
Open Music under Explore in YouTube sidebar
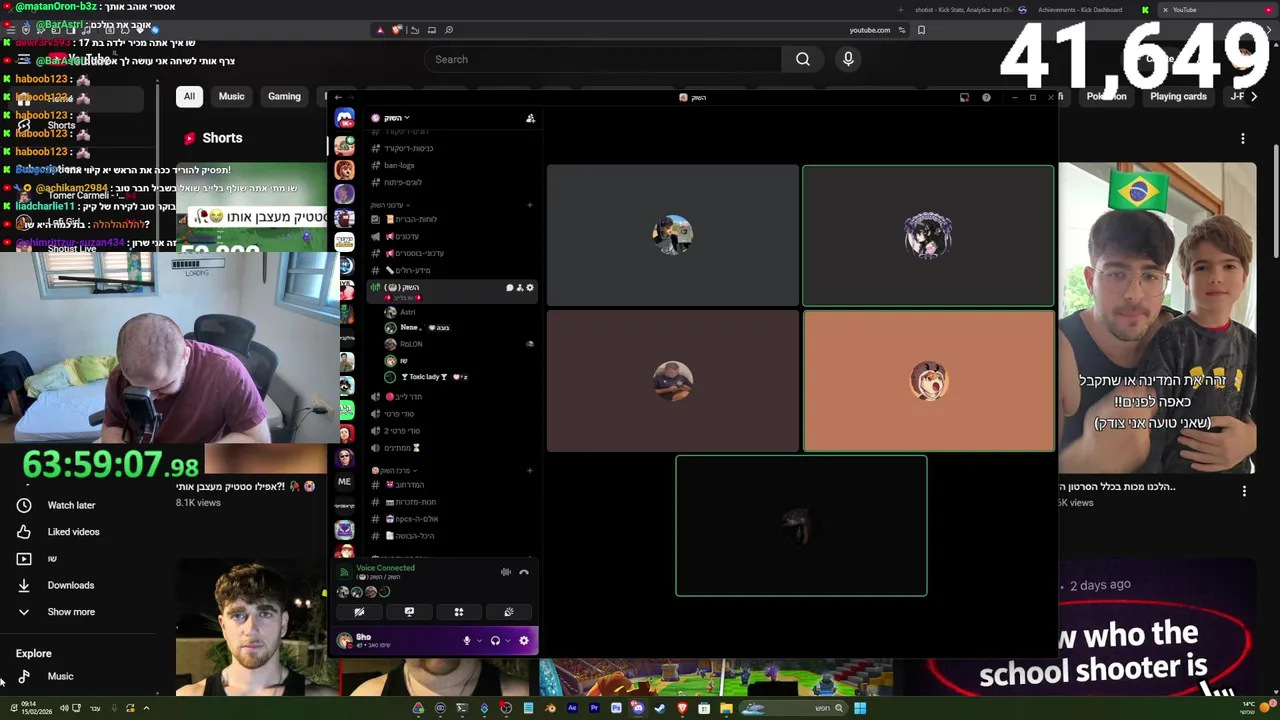[x=60, y=677]
